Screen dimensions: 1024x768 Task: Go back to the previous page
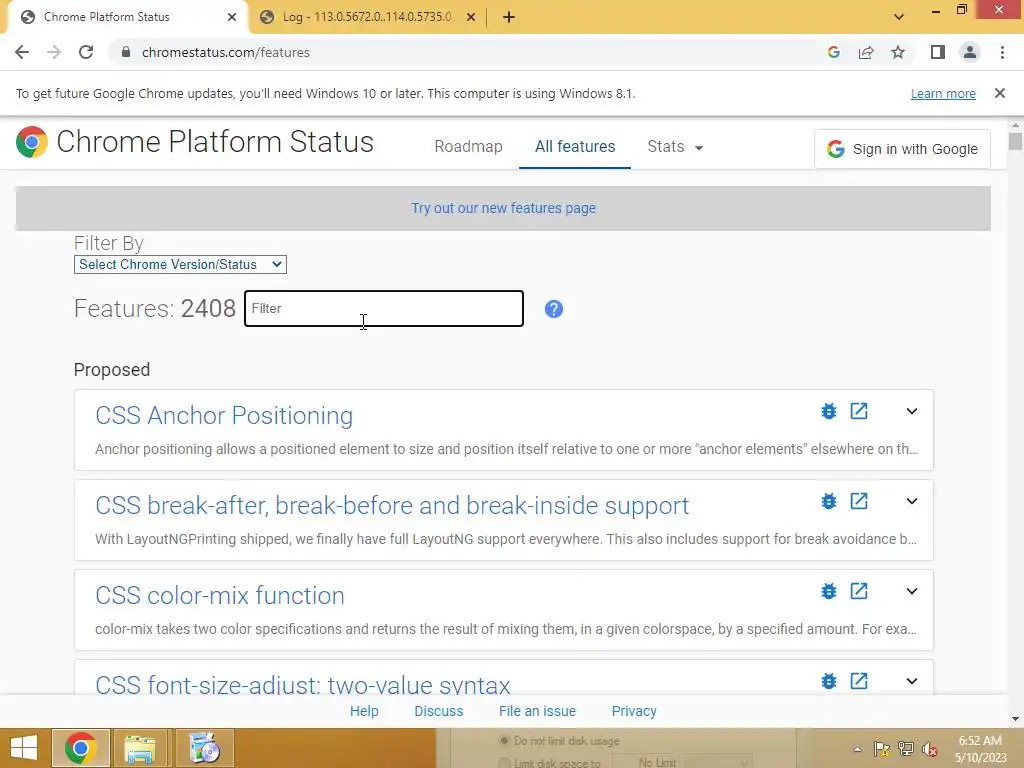point(22,52)
